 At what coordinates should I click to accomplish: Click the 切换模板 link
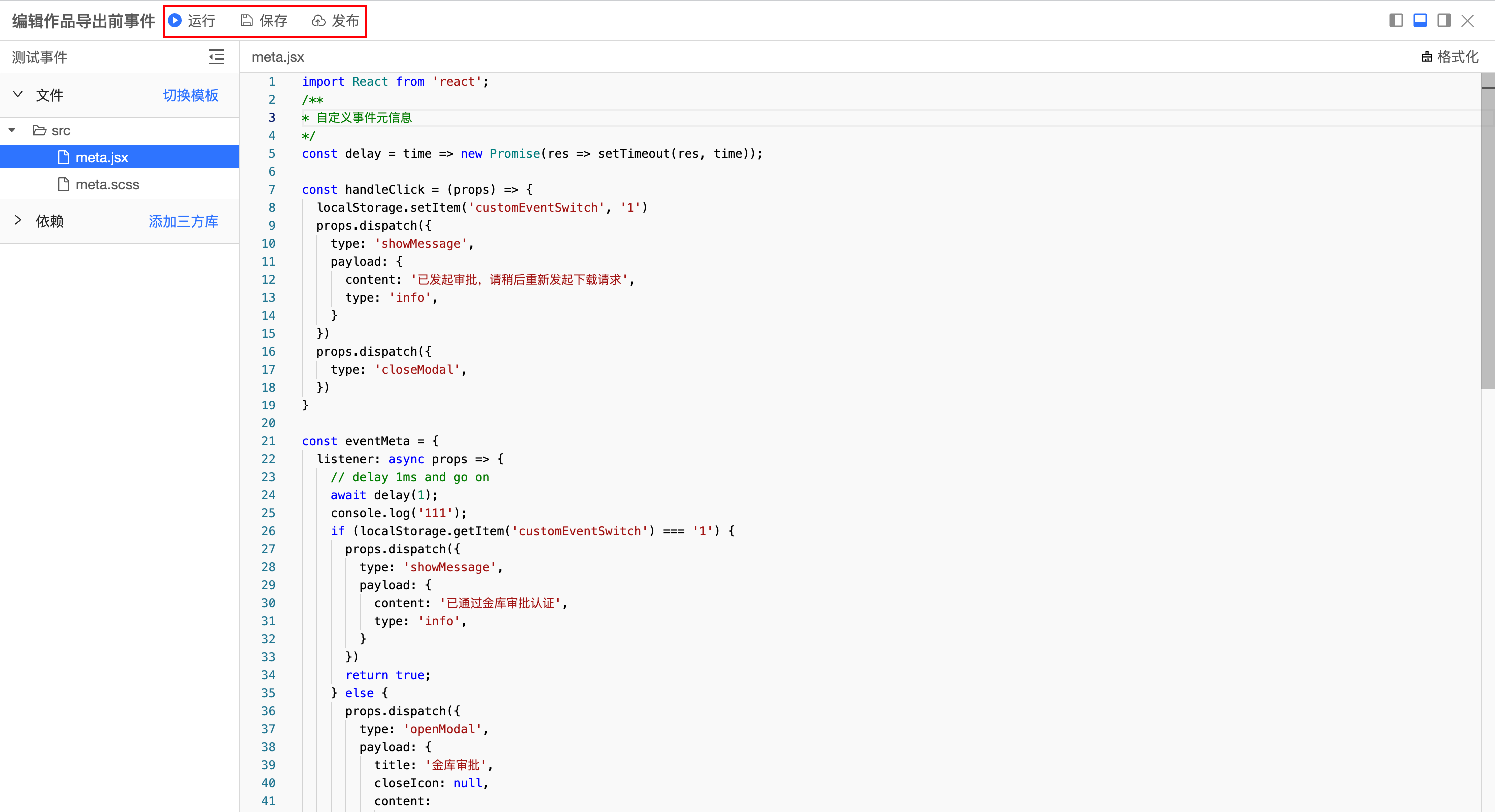[190, 95]
